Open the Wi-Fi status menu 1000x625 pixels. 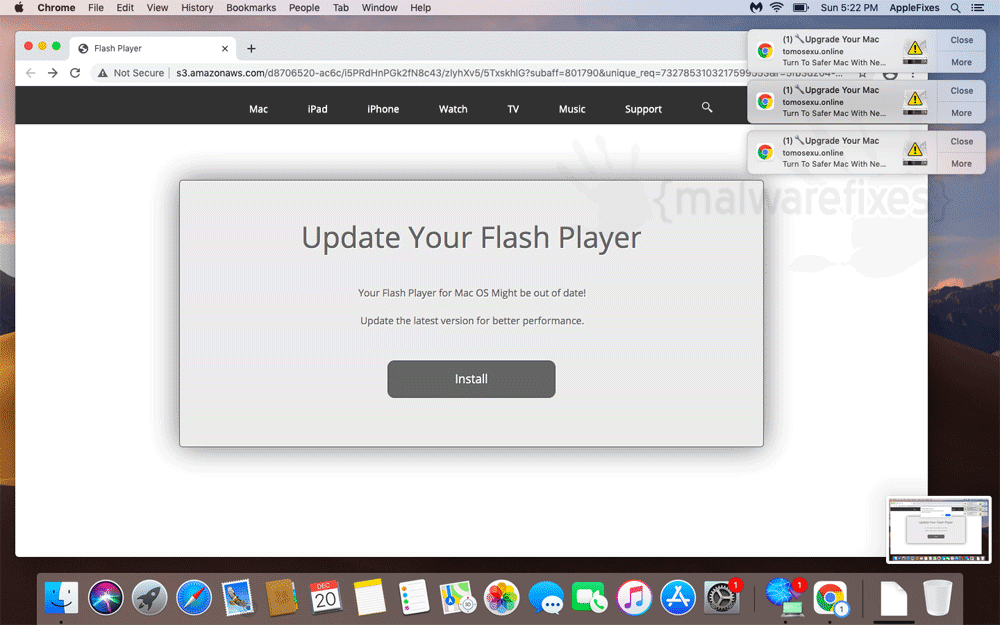pos(777,8)
